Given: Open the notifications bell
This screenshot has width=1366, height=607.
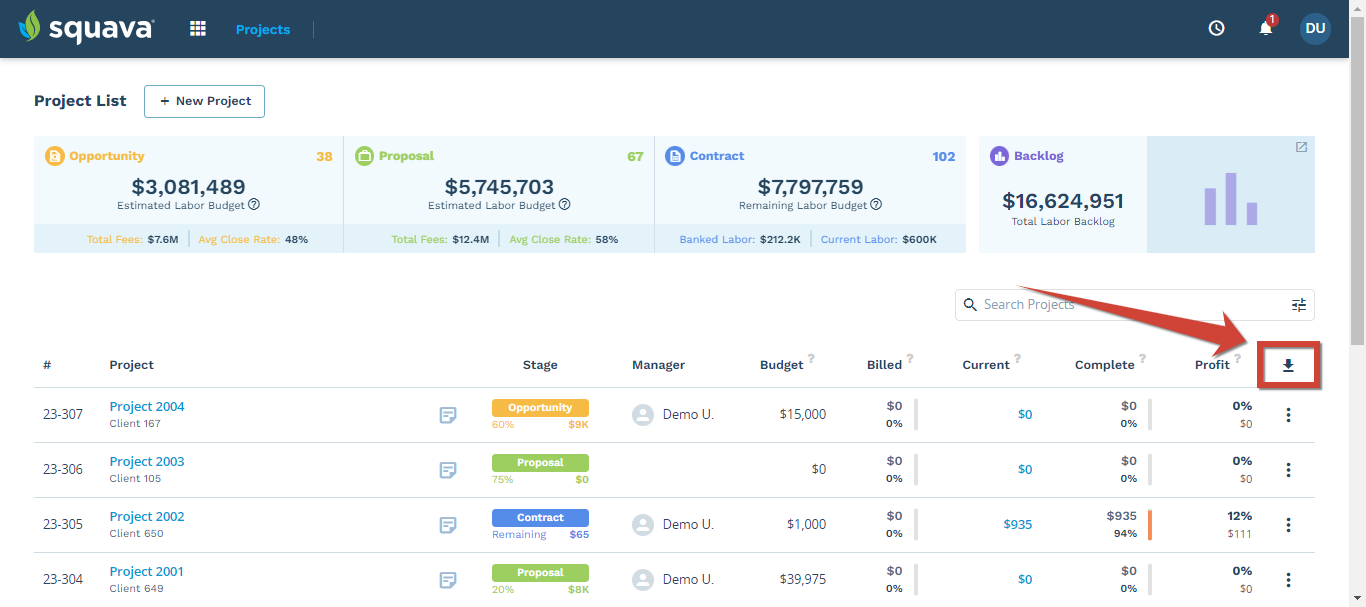Looking at the screenshot, I should (x=1264, y=28).
